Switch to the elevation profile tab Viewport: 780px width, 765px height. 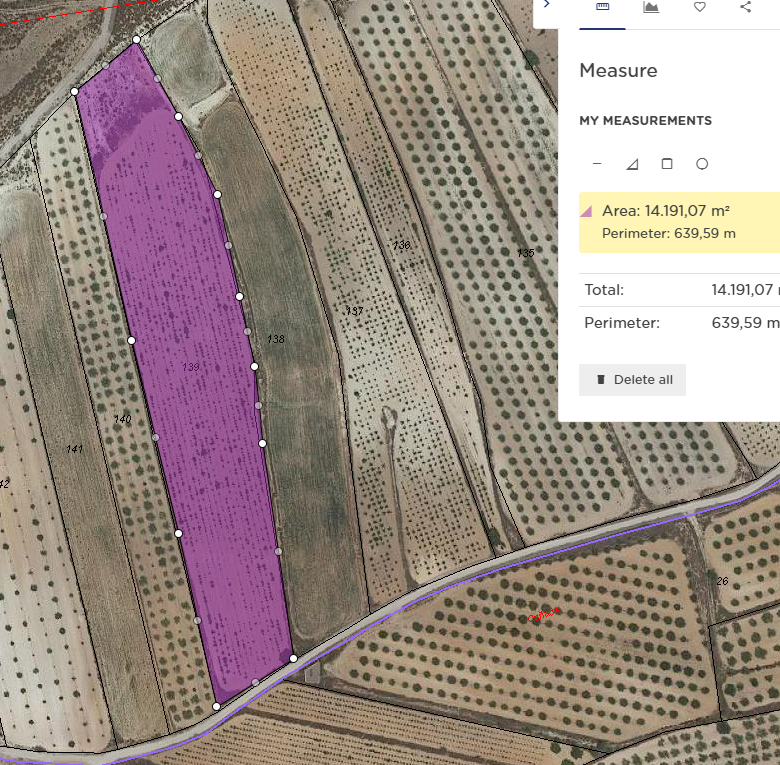click(x=651, y=7)
